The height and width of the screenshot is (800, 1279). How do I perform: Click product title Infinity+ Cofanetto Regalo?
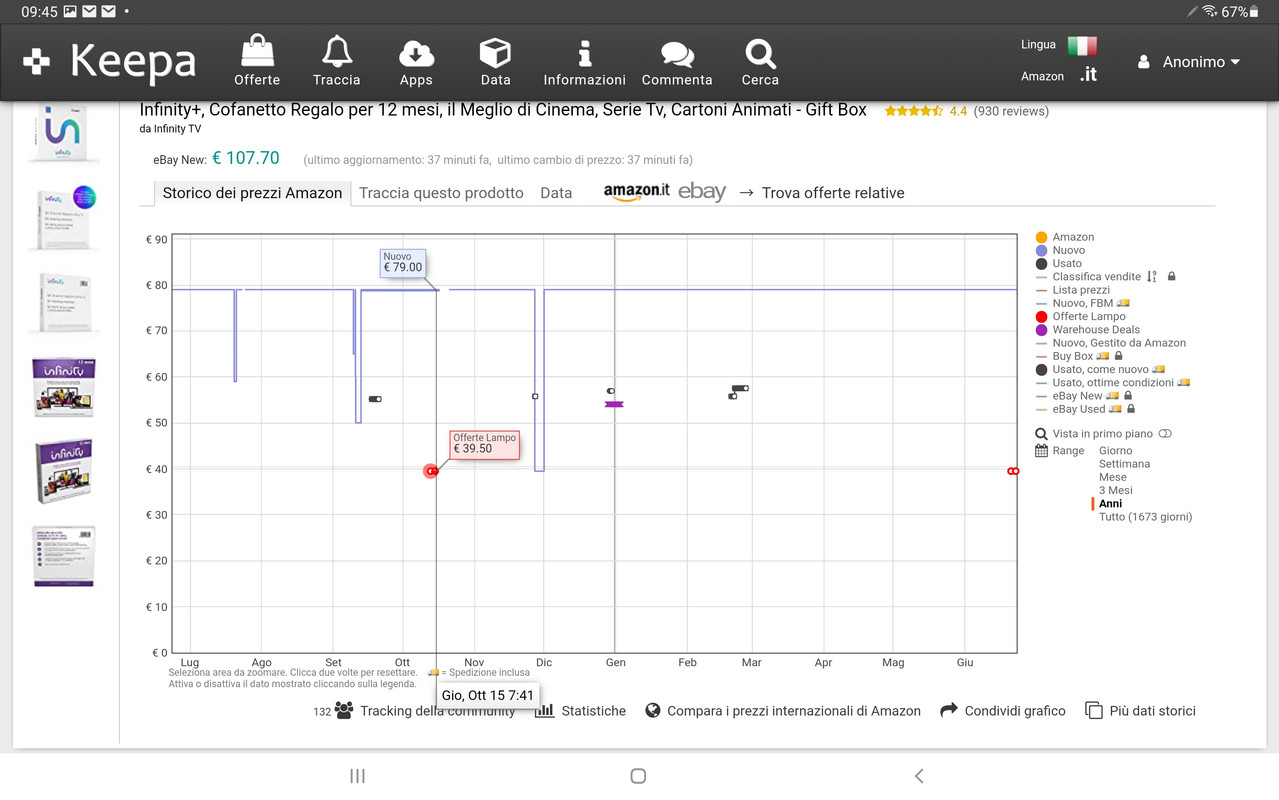tap(503, 110)
